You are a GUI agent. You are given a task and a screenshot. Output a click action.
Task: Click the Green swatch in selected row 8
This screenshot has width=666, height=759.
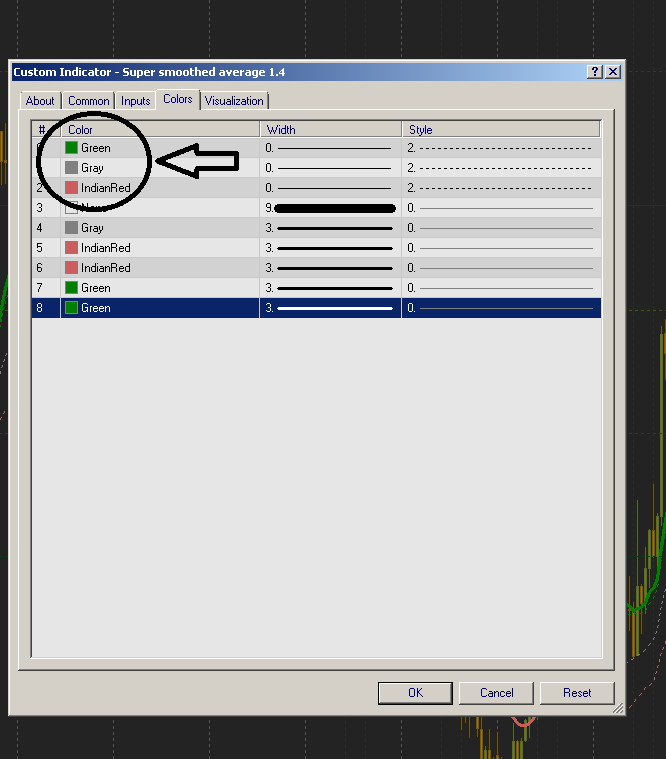(x=71, y=308)
